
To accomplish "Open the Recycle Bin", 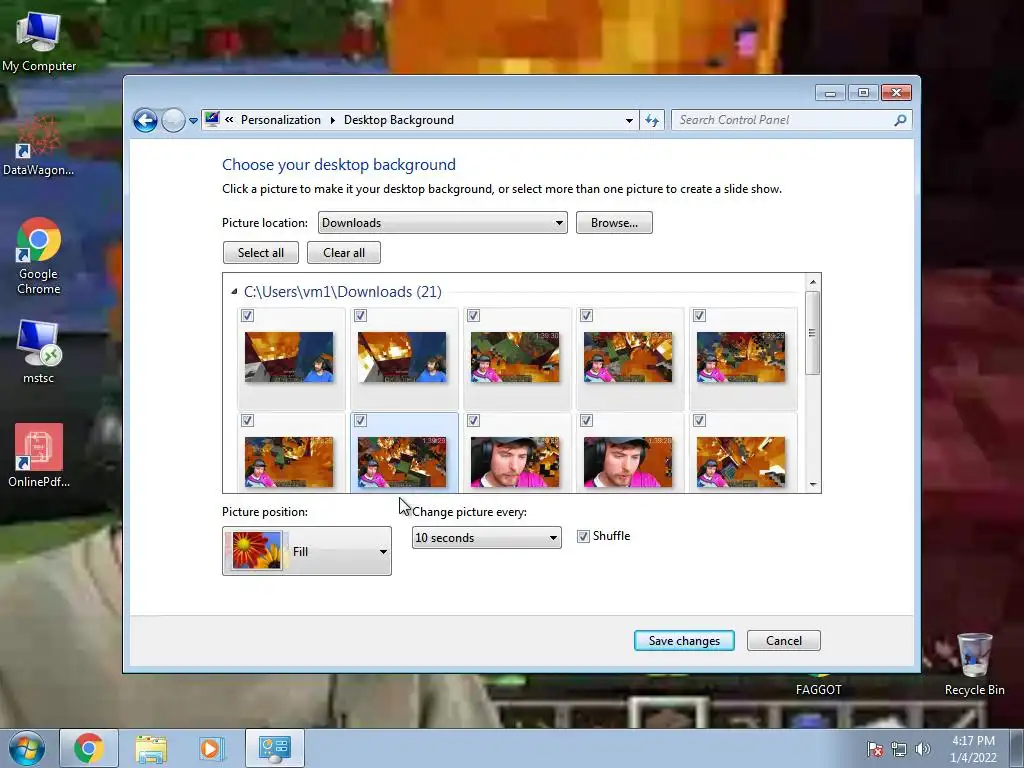I will point(974,664).
